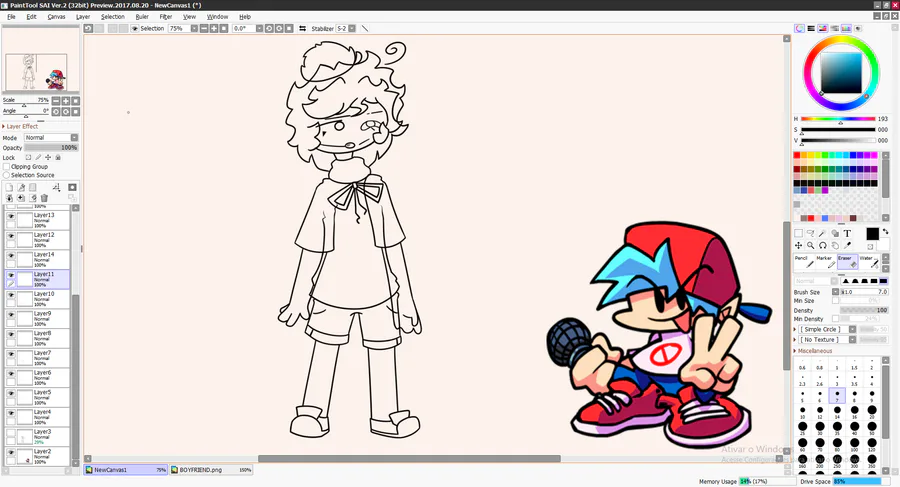The image size is (900, 487).
Task: Increase Scale with navigator plus button
Action: pos(65,101)
